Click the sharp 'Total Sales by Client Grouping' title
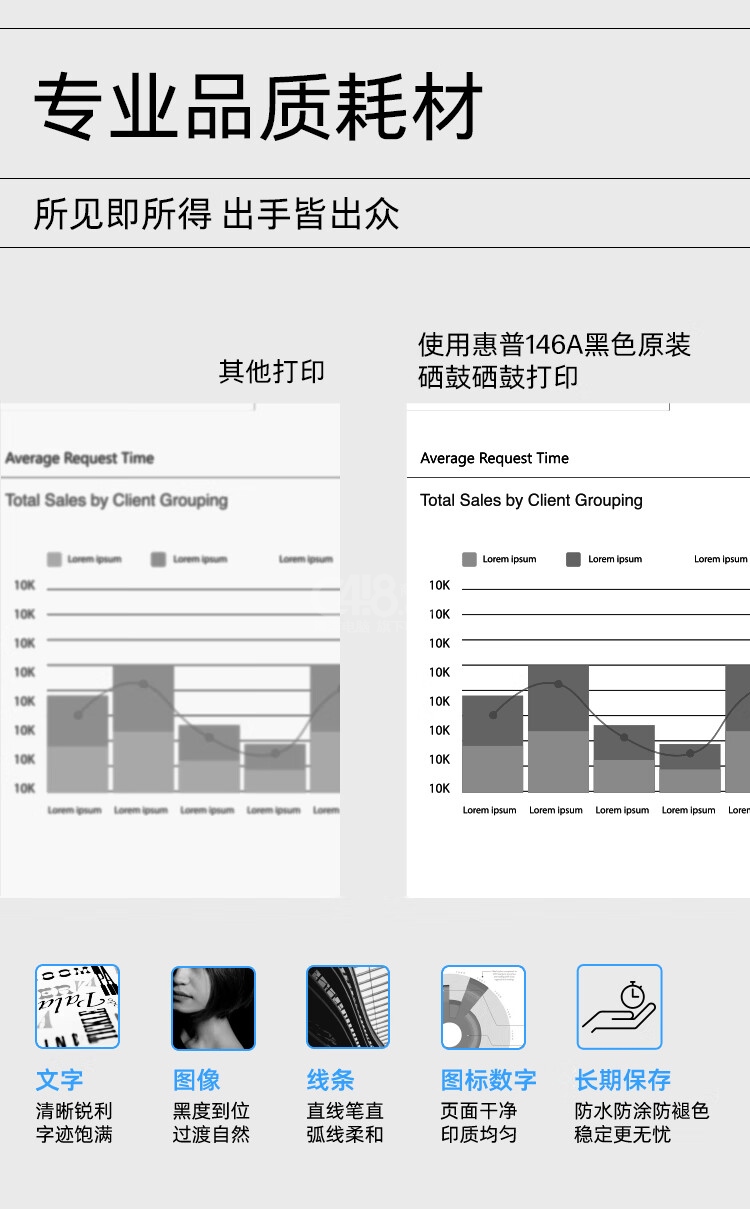Image resolution: width=750 pixels, height=1209 pixels. [x=531, y=500]
